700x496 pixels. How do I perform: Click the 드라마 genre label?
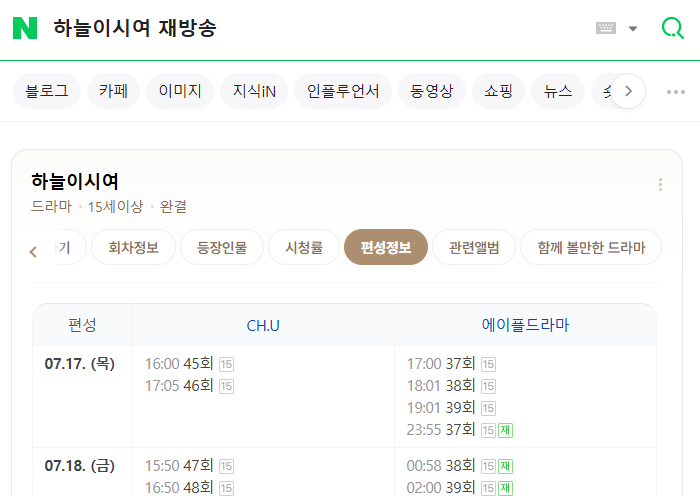pyautogui.click(x=51, y=207)
